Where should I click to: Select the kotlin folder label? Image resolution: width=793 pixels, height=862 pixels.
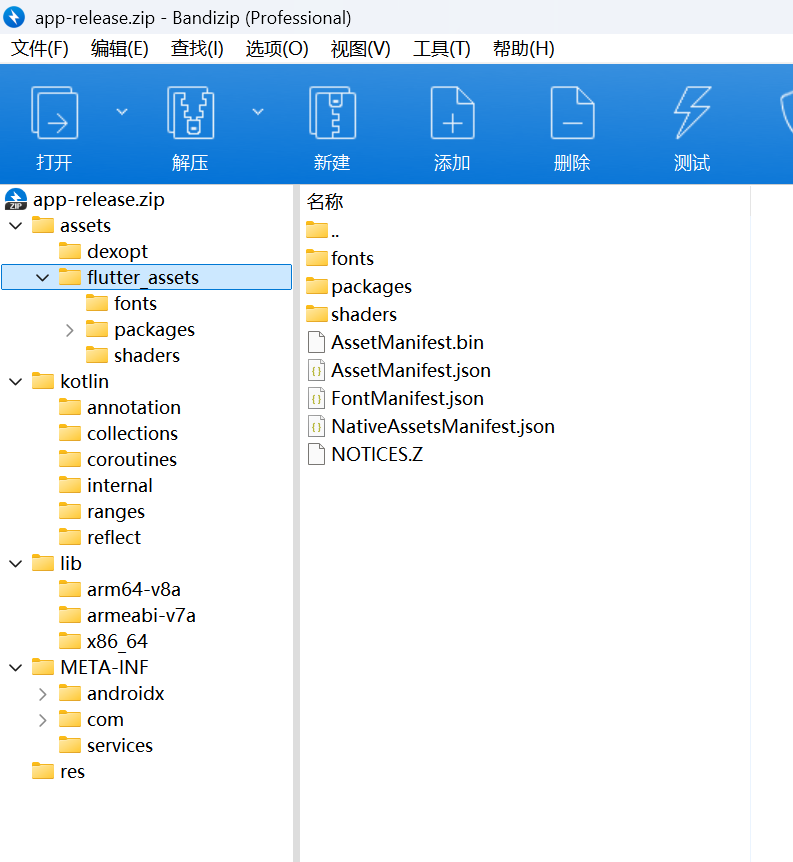pyautogui.click(x=84, y=382)
